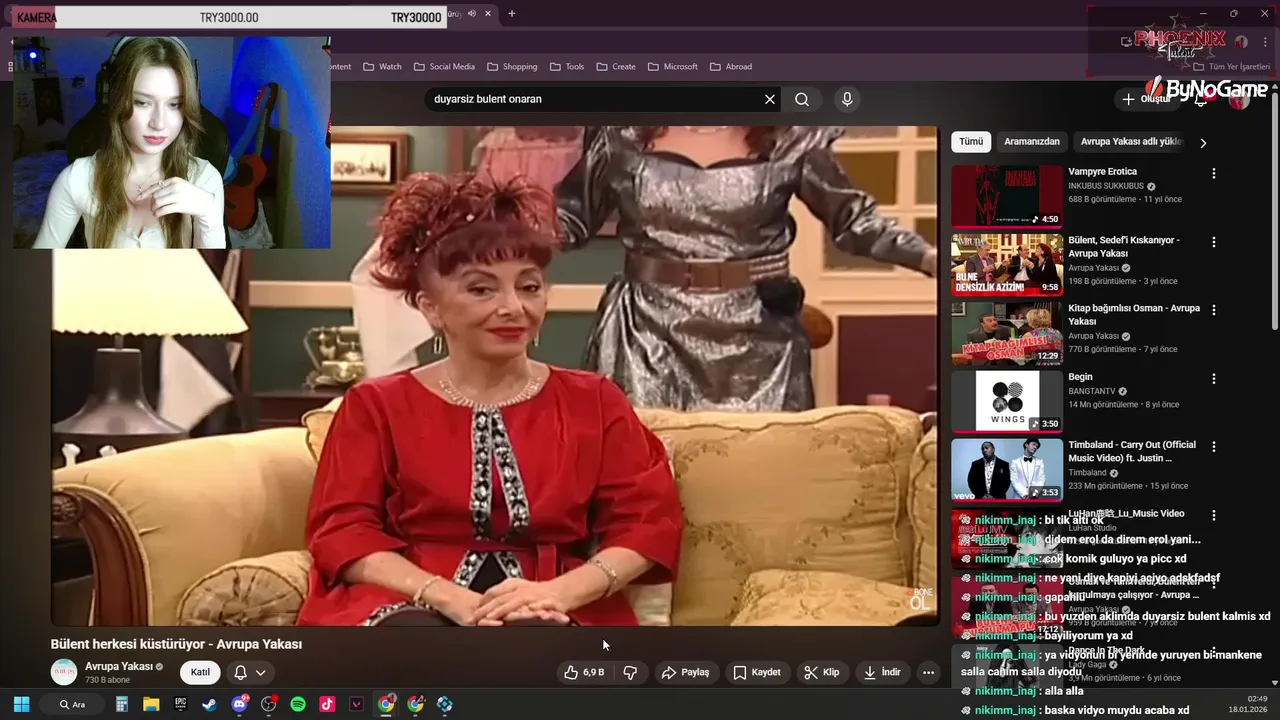Open the Begin BANGTANTV thumbnail
Image resolution: width=1280 pixels, height=720 pixels.
pyautogui.click(x=1007, y=401)
